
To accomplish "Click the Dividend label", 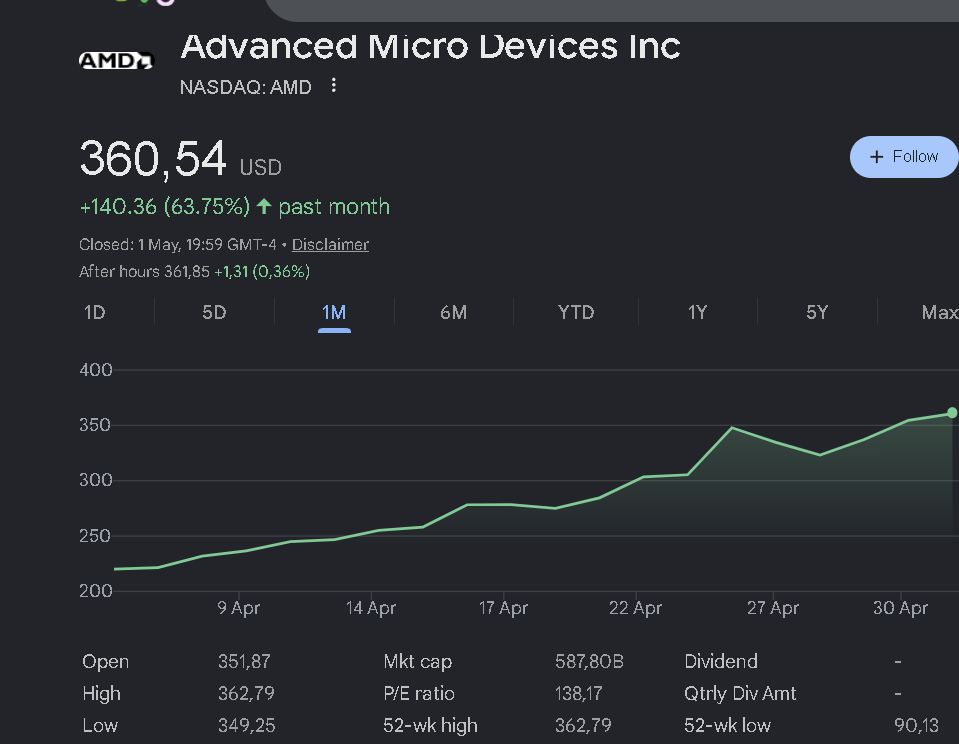I will (x=721, y=661).
